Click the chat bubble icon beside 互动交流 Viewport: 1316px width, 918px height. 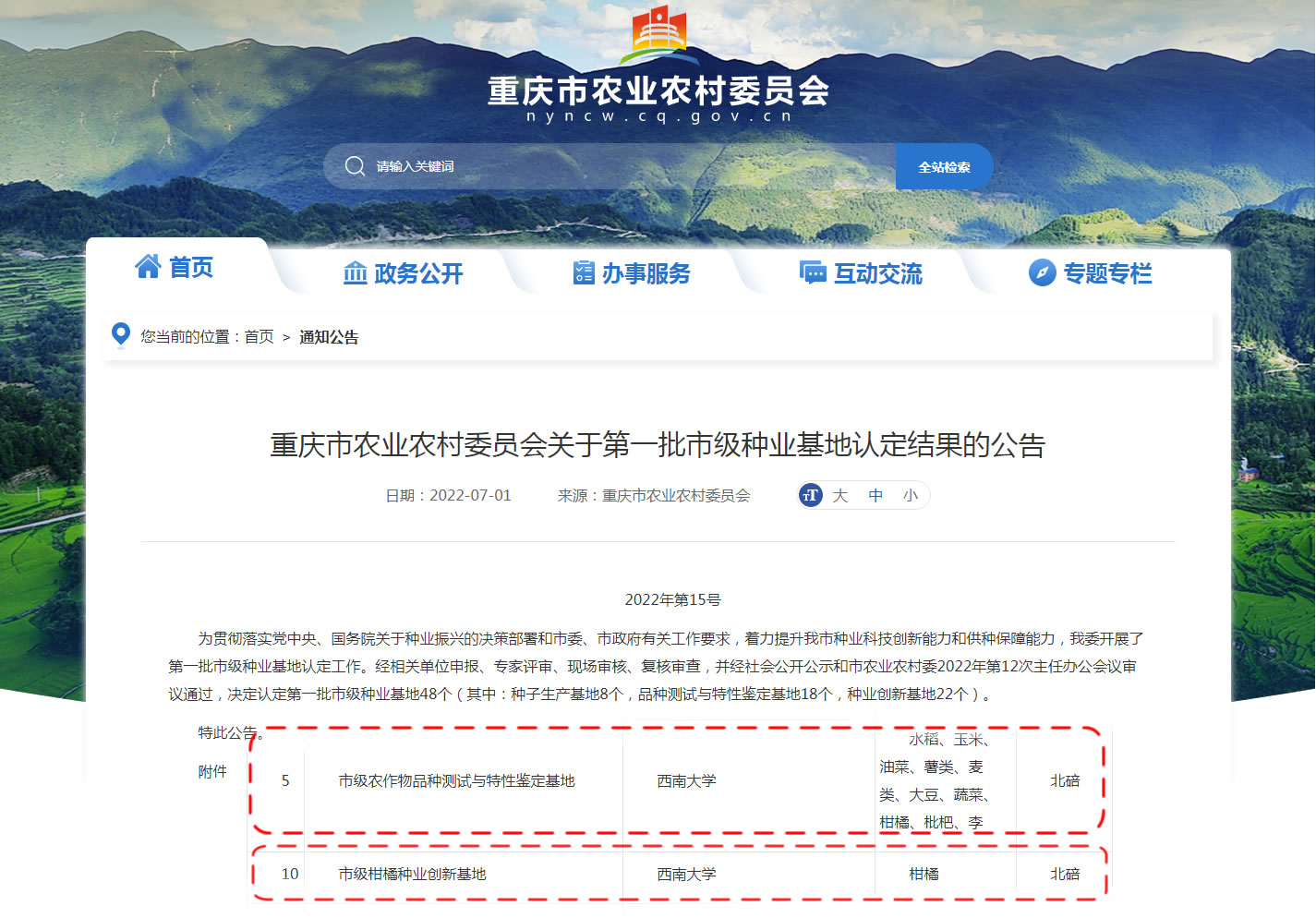[813, 273]
